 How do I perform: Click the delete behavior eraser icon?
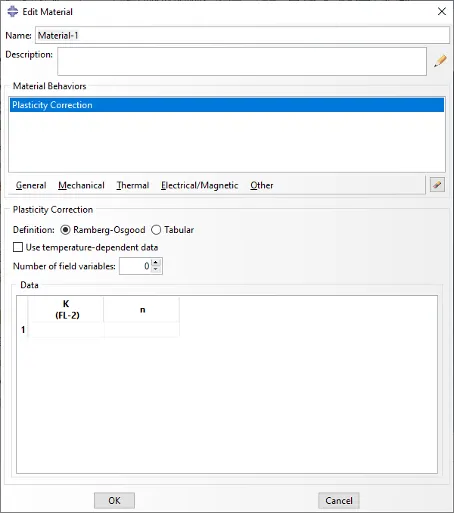coord(437,185)
